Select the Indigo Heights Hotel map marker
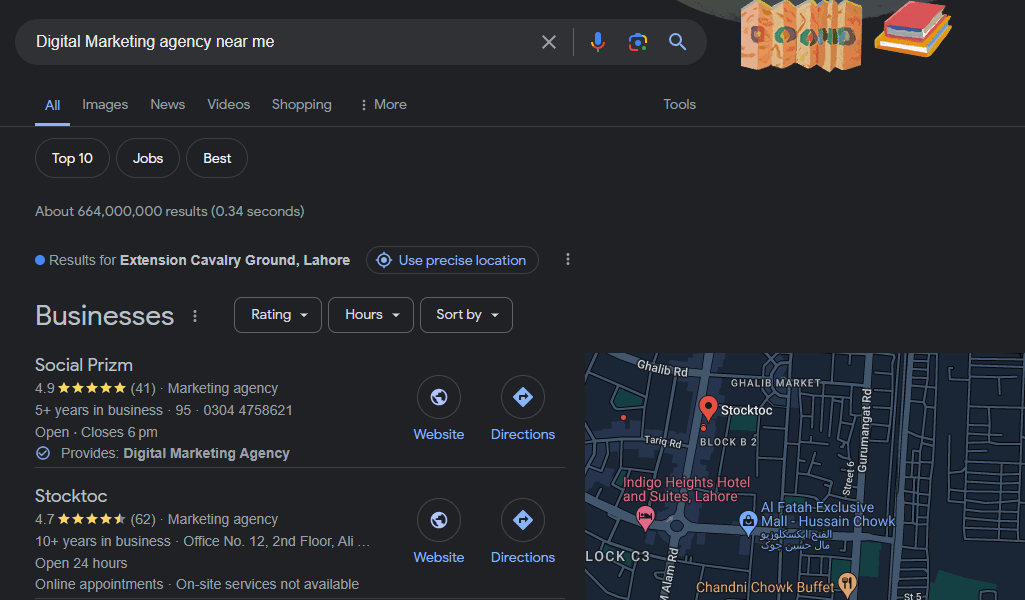Viewport: 1025px width, 600px height. click(x=645, y=518)
